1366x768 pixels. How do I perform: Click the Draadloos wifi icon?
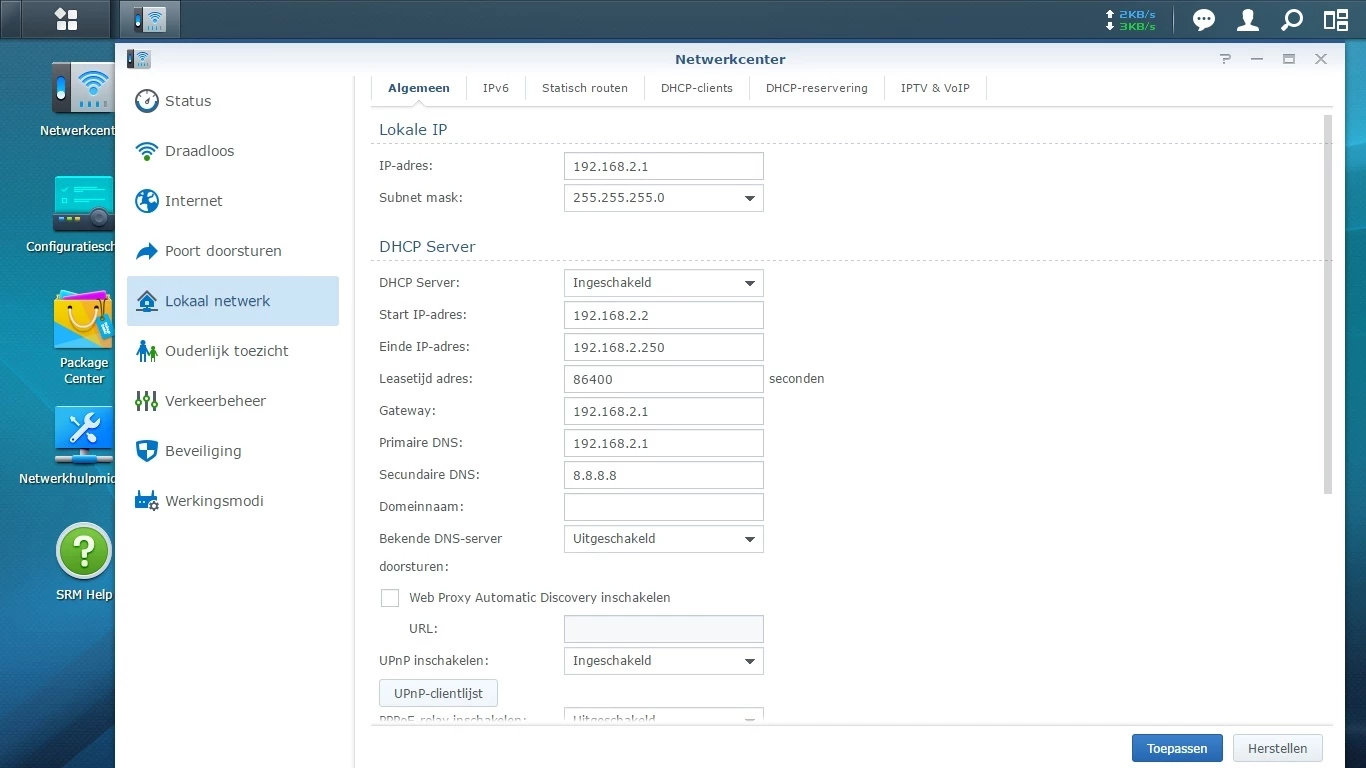pyautogui.click(x=147, y=151)
